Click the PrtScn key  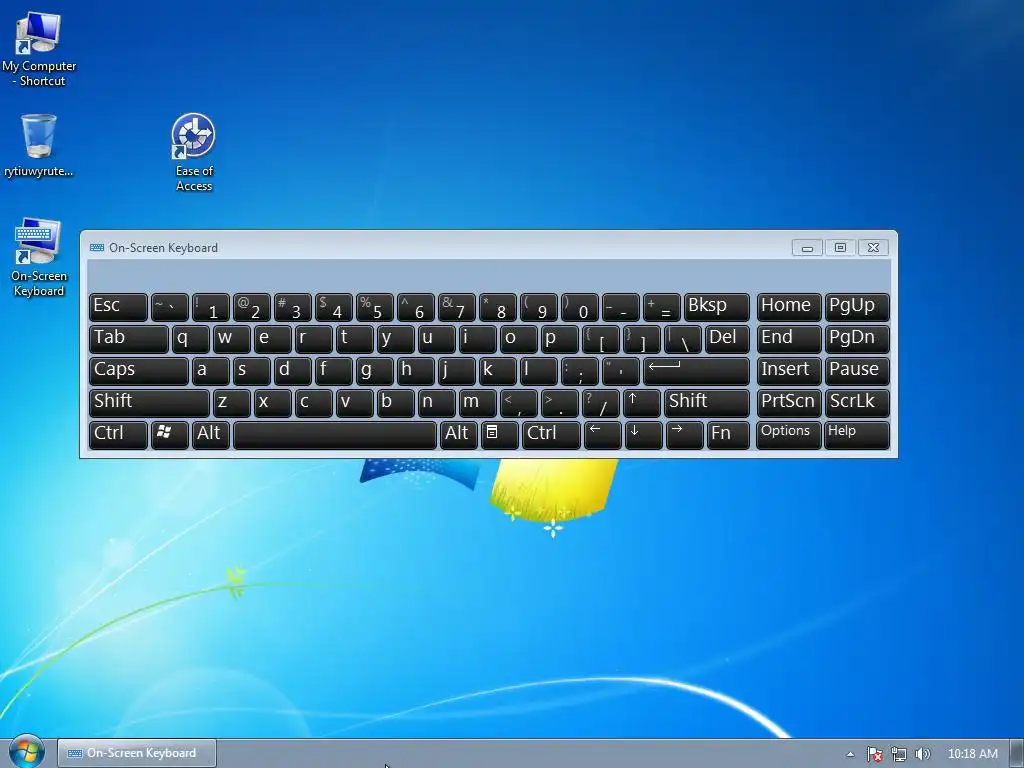(x=788, y=402)
